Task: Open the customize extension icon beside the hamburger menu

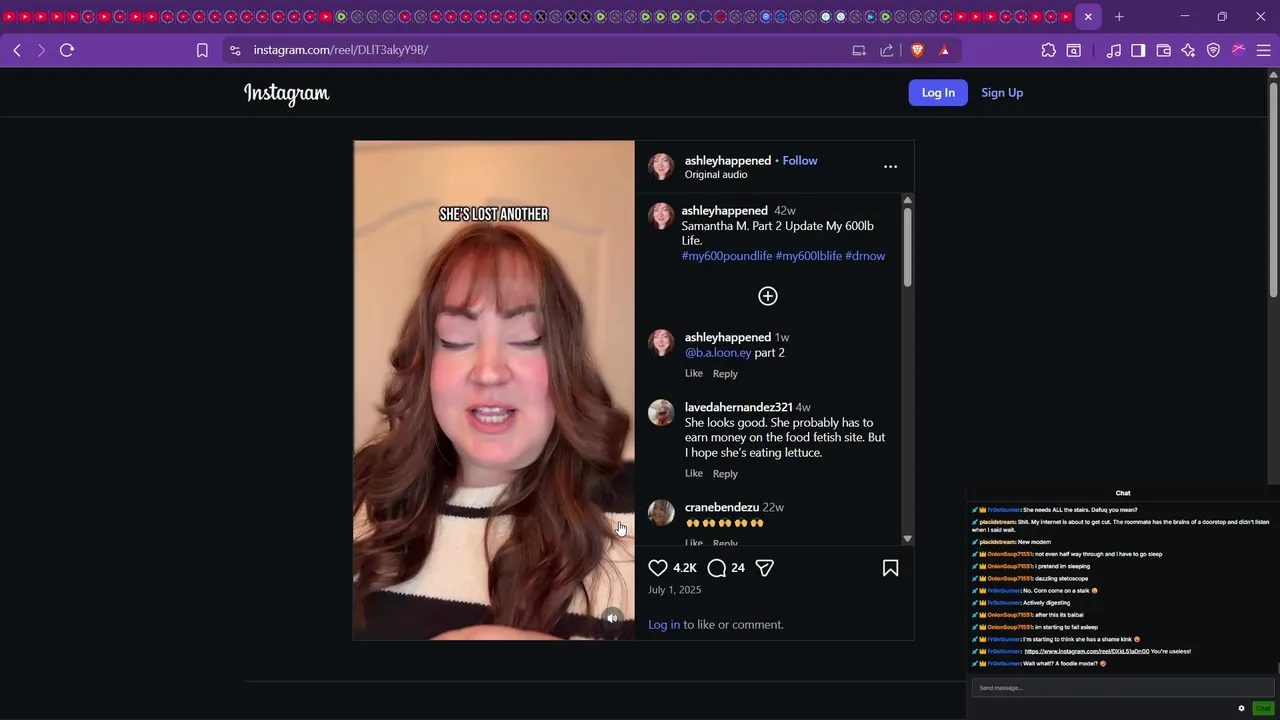Action: coord(1238,50)
